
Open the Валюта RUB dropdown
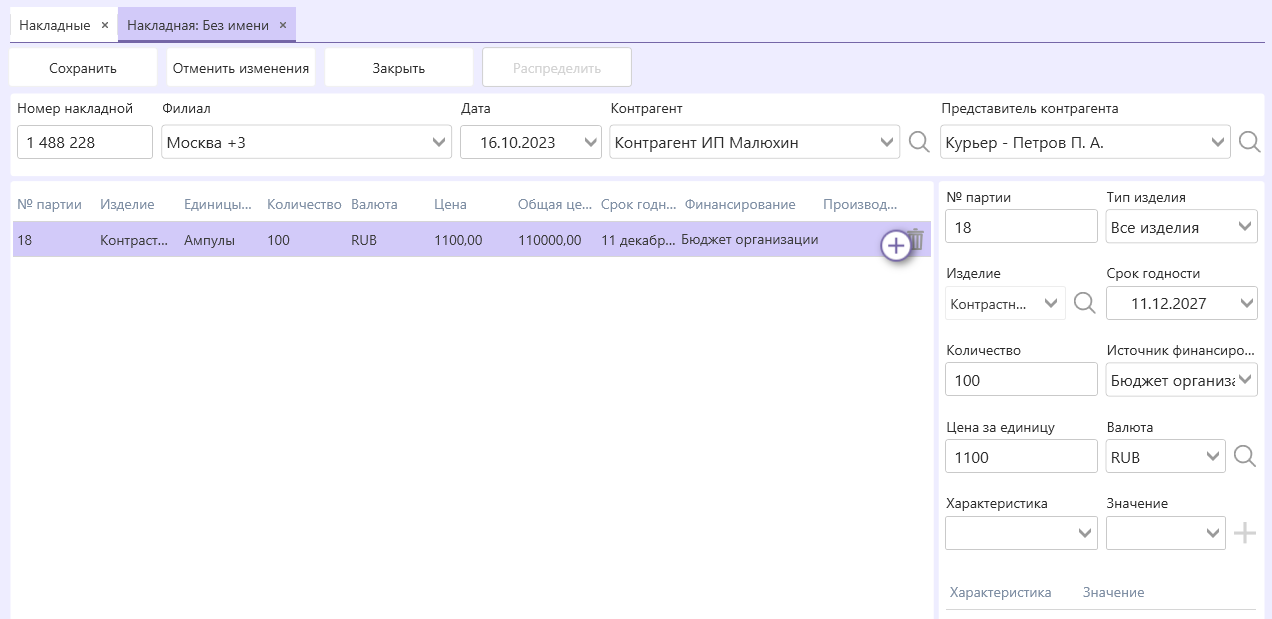pos(1213,457)
